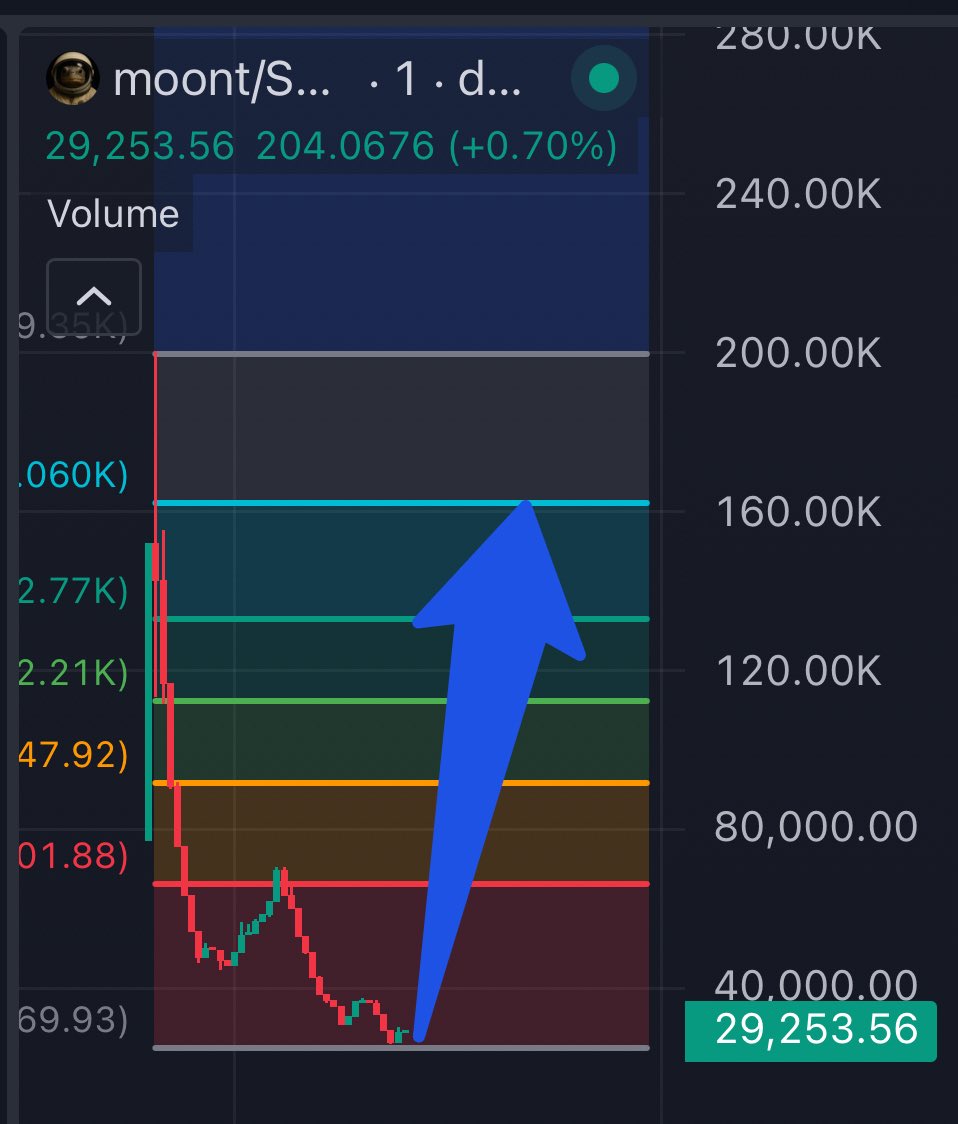The height and width of the screenshot is (1124, 958).
Task: Click the teal 2.77K) level label
Action: (x=73, y=591)
